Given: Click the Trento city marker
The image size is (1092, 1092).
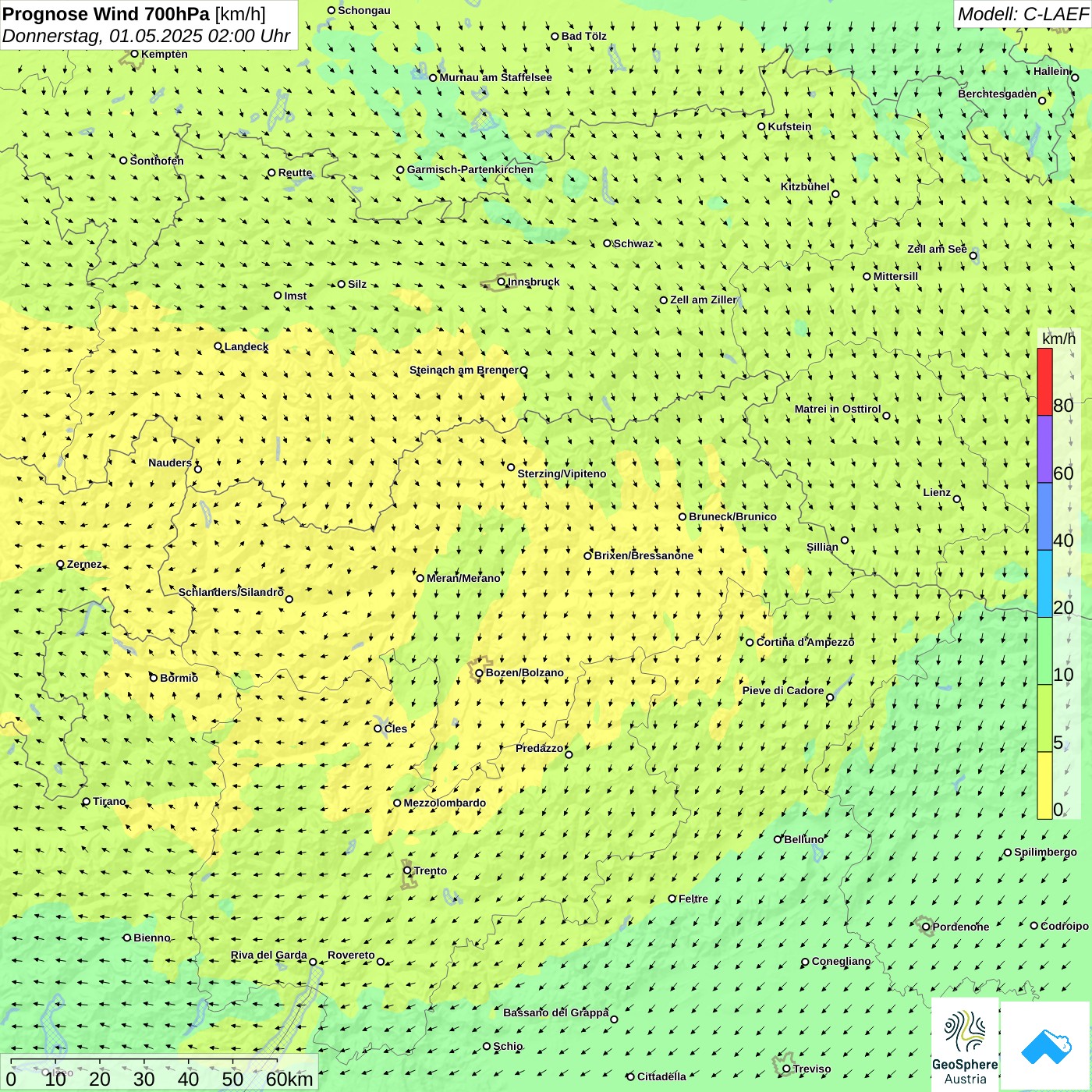Looking at the screenshot, I should tap(407, 870).
